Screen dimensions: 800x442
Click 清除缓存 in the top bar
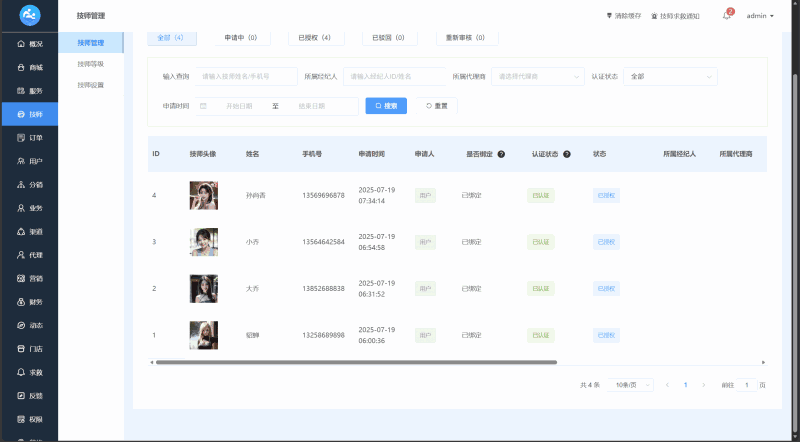(623, 16)
